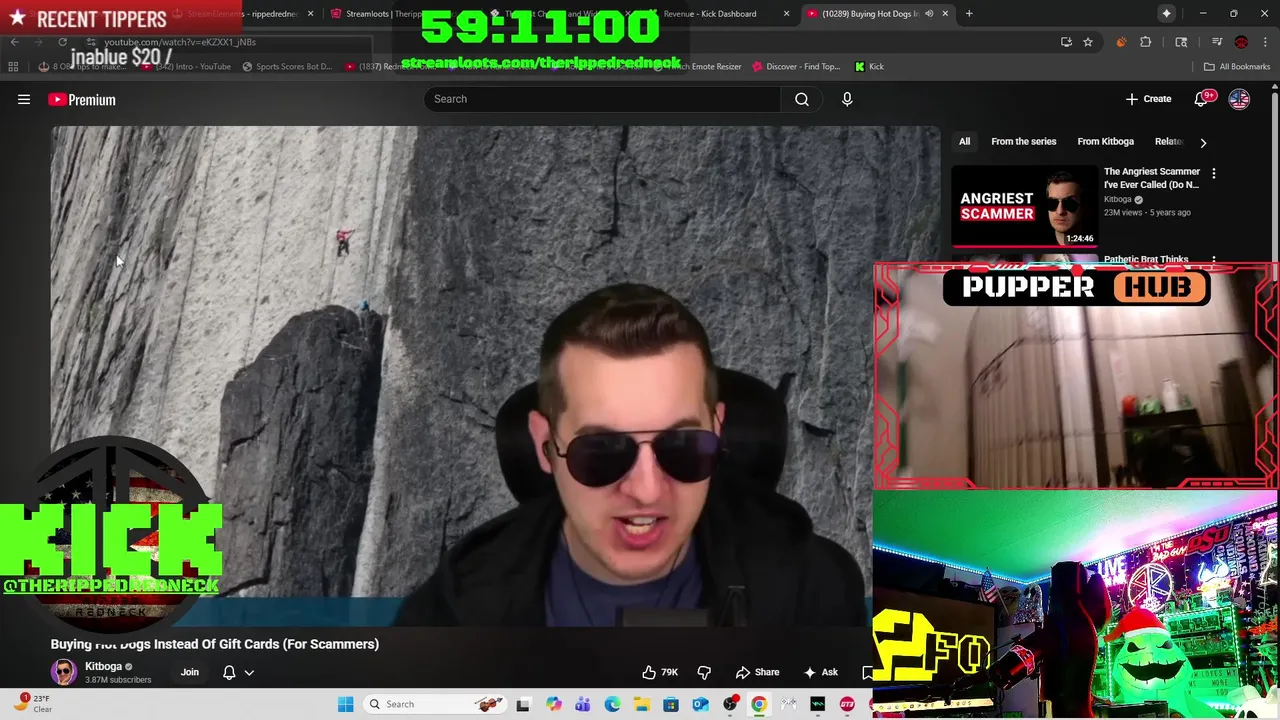Screen dimensions: 1280x720
Task: Open the Sports Scores Bot bookmark
Action: pos(286,67)
